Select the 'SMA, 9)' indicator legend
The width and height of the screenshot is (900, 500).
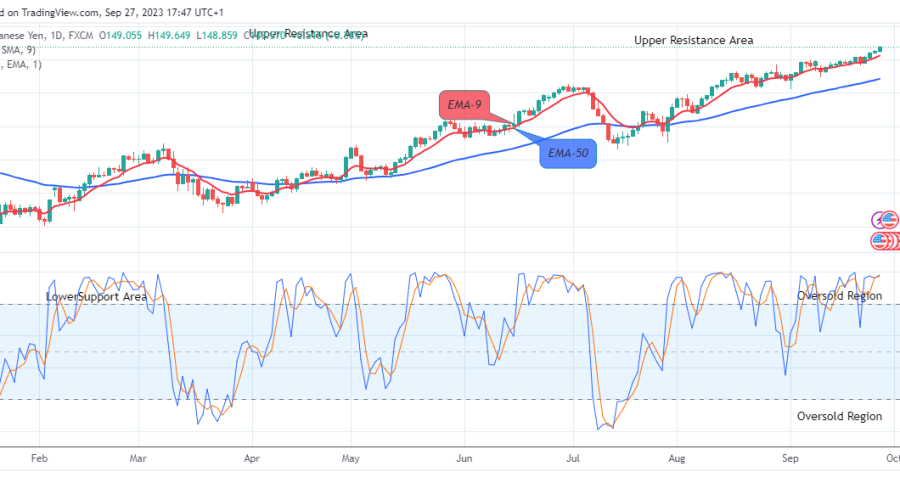[18, 50]
